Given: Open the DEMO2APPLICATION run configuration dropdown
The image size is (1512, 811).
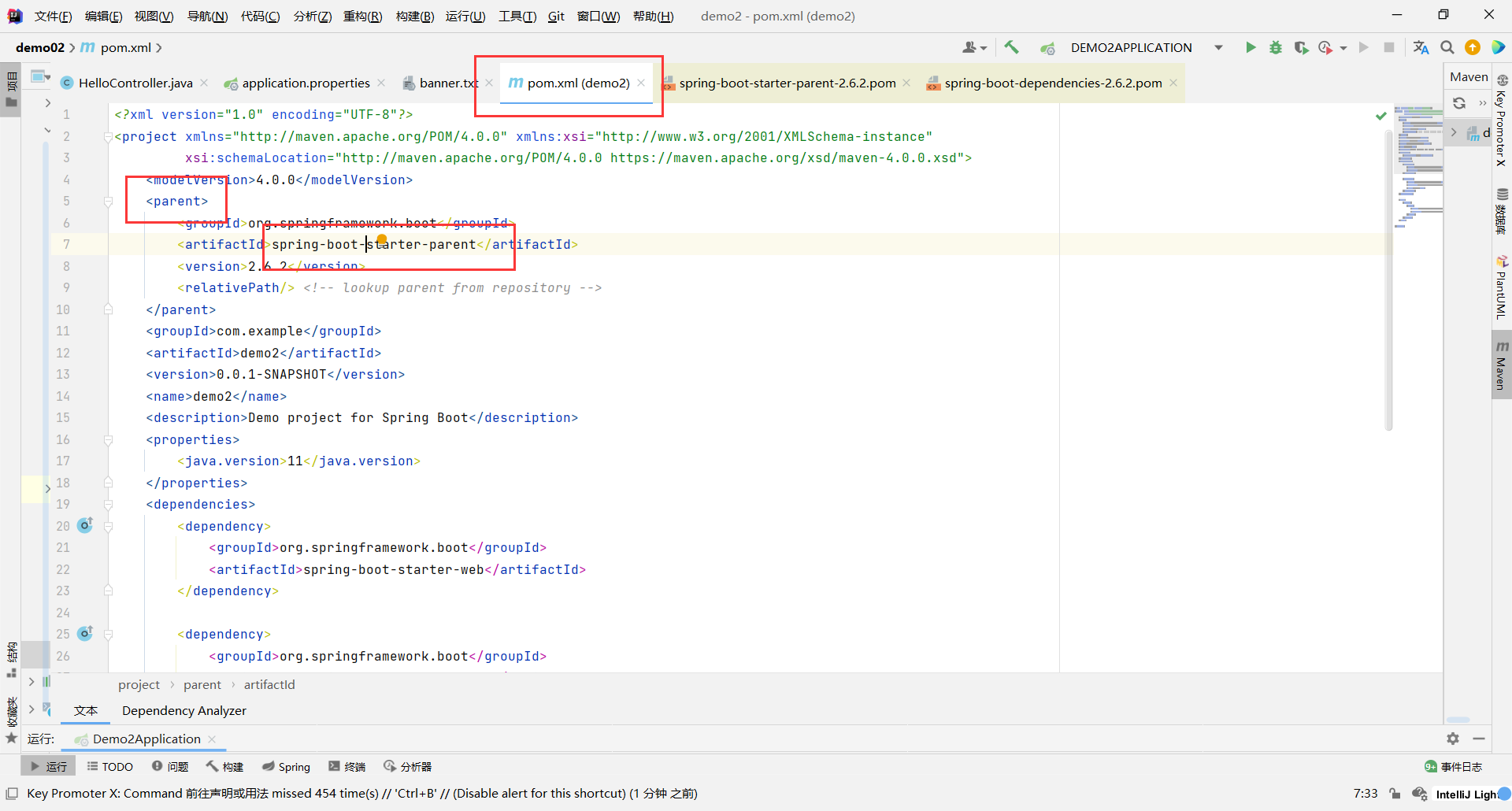Looking at the screenshot, I should 1218,47.
